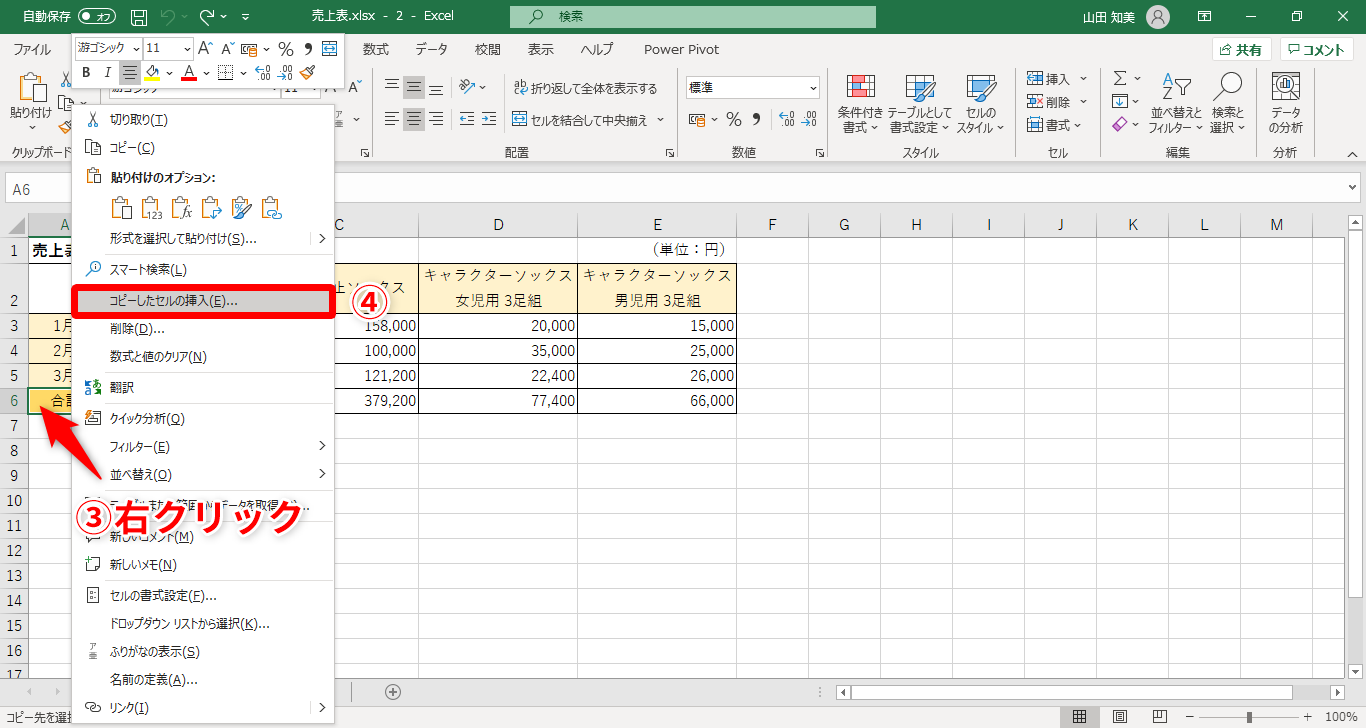Click 検索と選択 find and select button
The width and height of the screenshot is (1366, 728).
tap(1227, 104)
